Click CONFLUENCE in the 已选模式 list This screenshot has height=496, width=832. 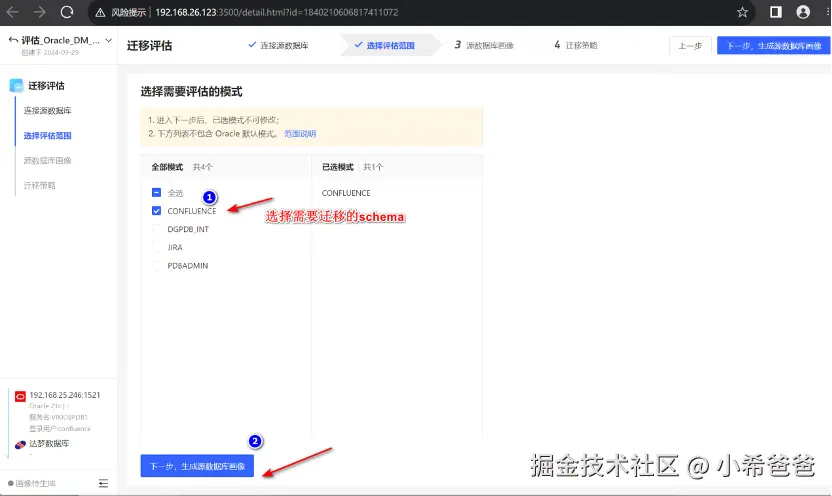(x=346, y=193)
